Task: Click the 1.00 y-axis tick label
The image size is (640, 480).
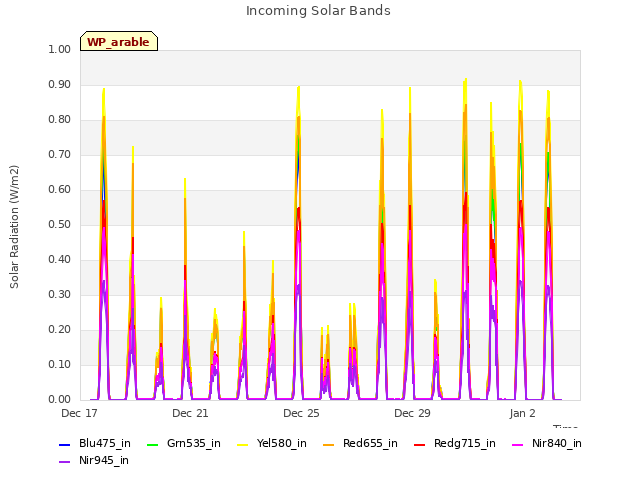Action: click(x=60, y=50)
